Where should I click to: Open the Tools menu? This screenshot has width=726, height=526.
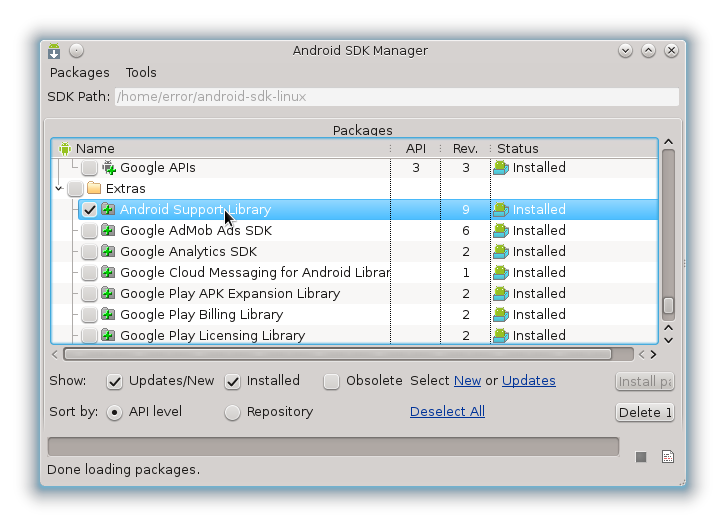pyautogui.click(x=141, y=73)
